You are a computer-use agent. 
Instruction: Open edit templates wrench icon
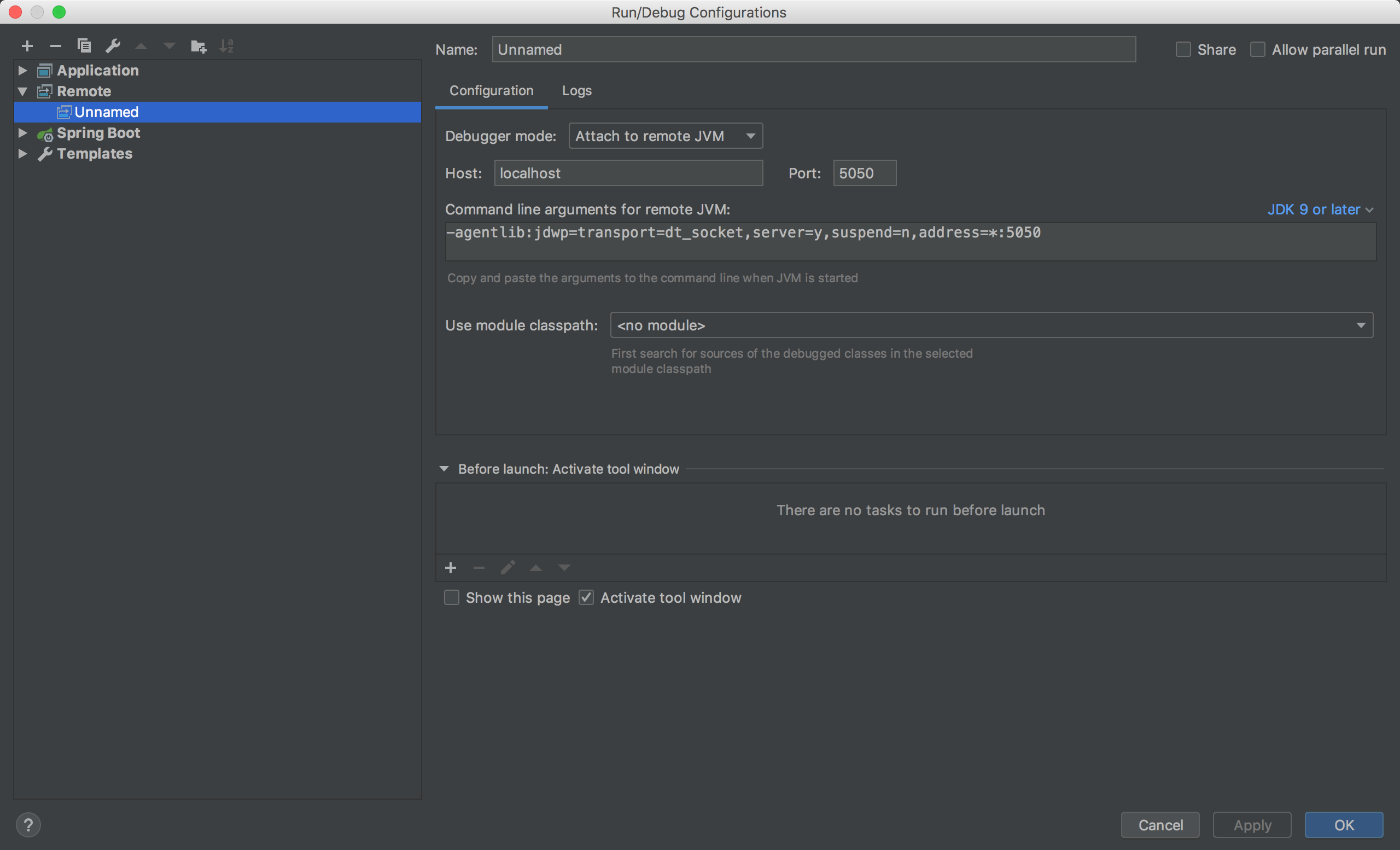pyautogui.click(x=113, y=46)
